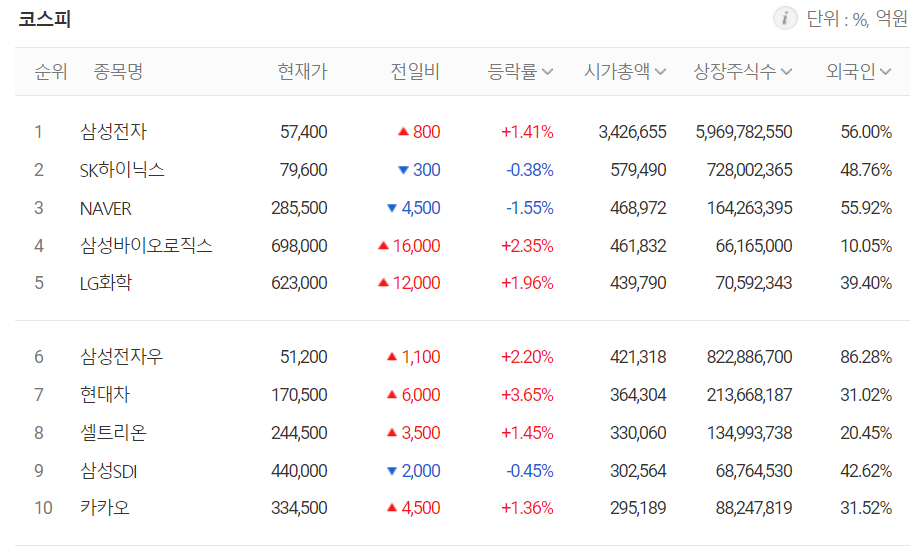Open the 삼성전자 stock link
The height and width of the screenshot is (558, 922).
click(x=113, y=131)
